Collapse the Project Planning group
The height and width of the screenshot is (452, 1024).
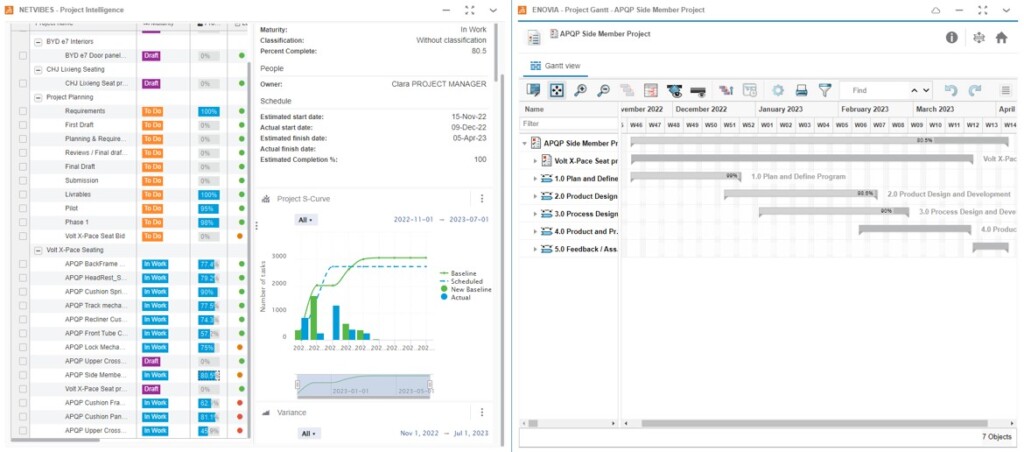[39, 97]
